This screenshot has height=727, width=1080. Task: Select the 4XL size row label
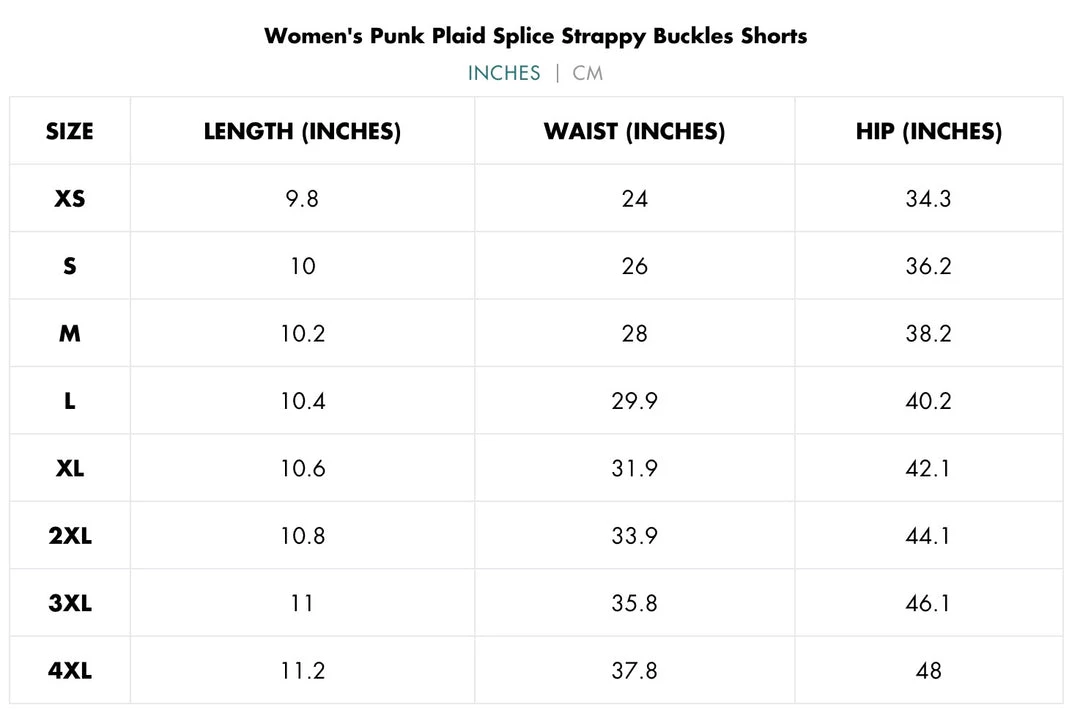tap(70, 671)
